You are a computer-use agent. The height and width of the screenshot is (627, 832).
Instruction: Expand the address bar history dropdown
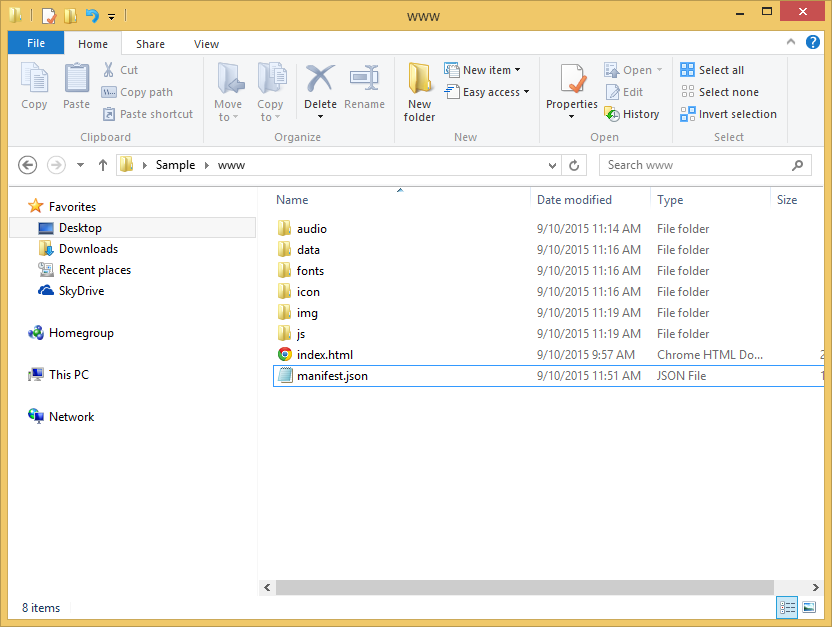tap(552, 166)
